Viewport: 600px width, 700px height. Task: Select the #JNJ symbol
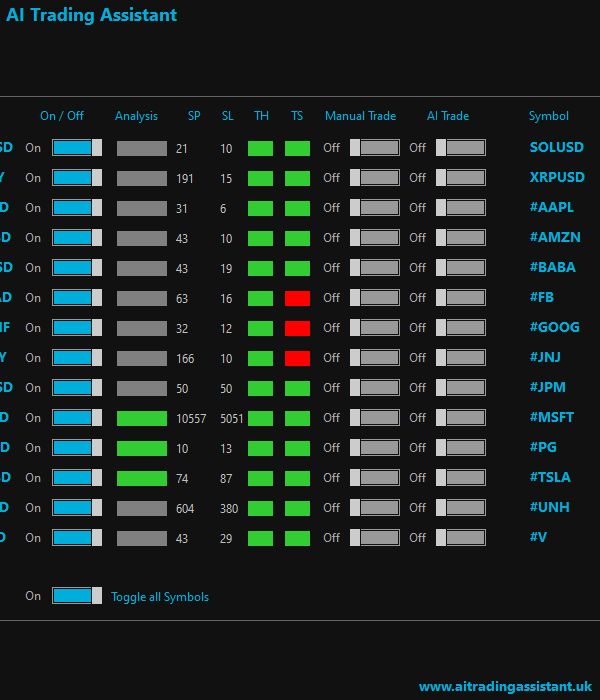point(545,357)
